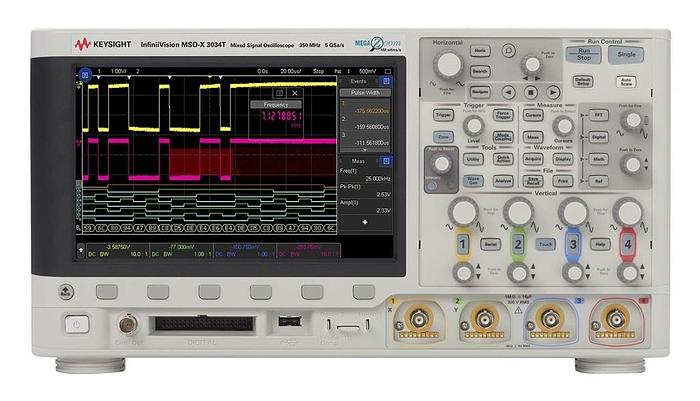Push the Cursors knob
This screenshot has width=700, height=401.
tap(563, 126)
